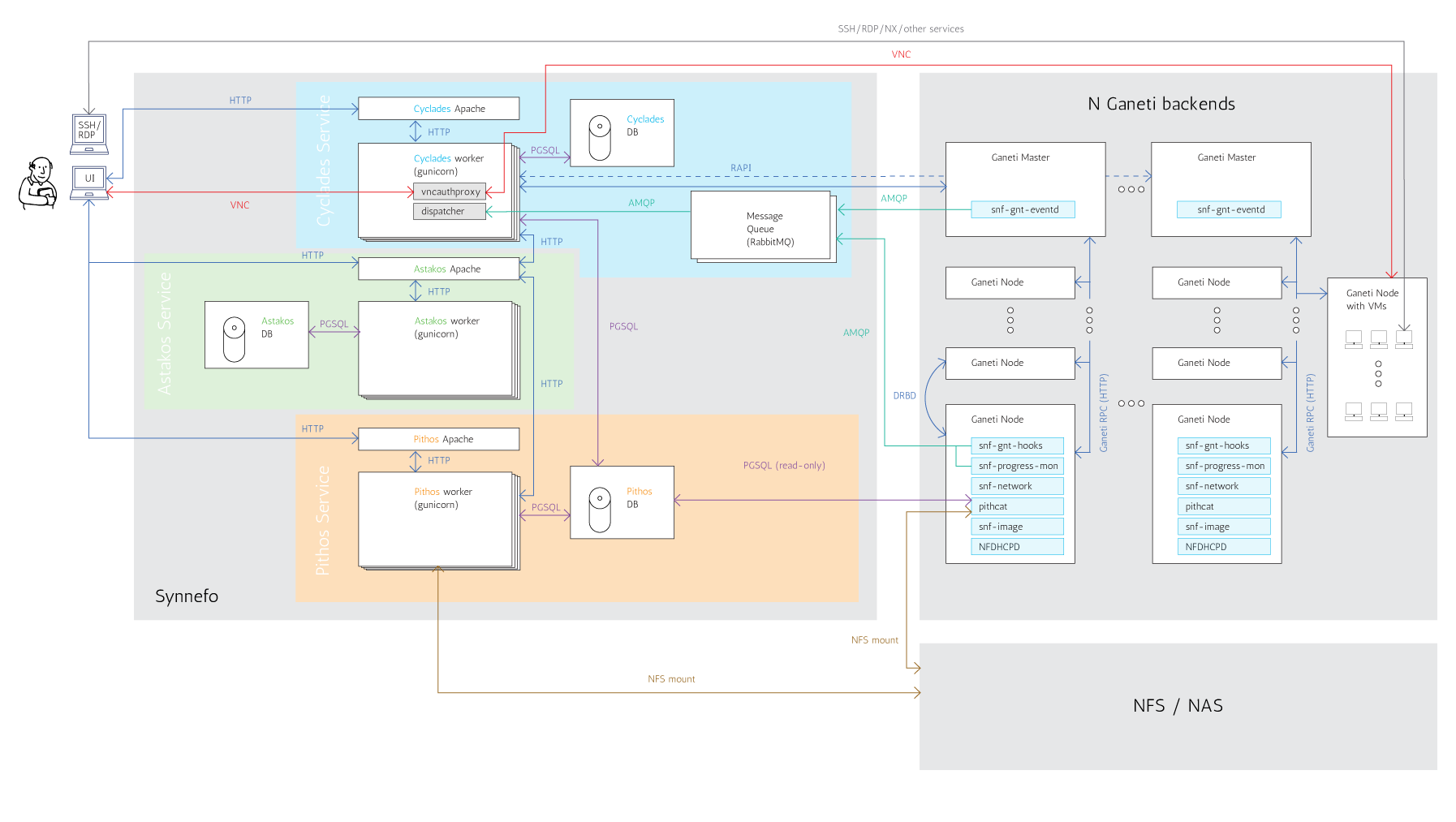This screenshot has height=822, width=1456.
Task: Select the Astakos Apache box
Action: (439, 269)
